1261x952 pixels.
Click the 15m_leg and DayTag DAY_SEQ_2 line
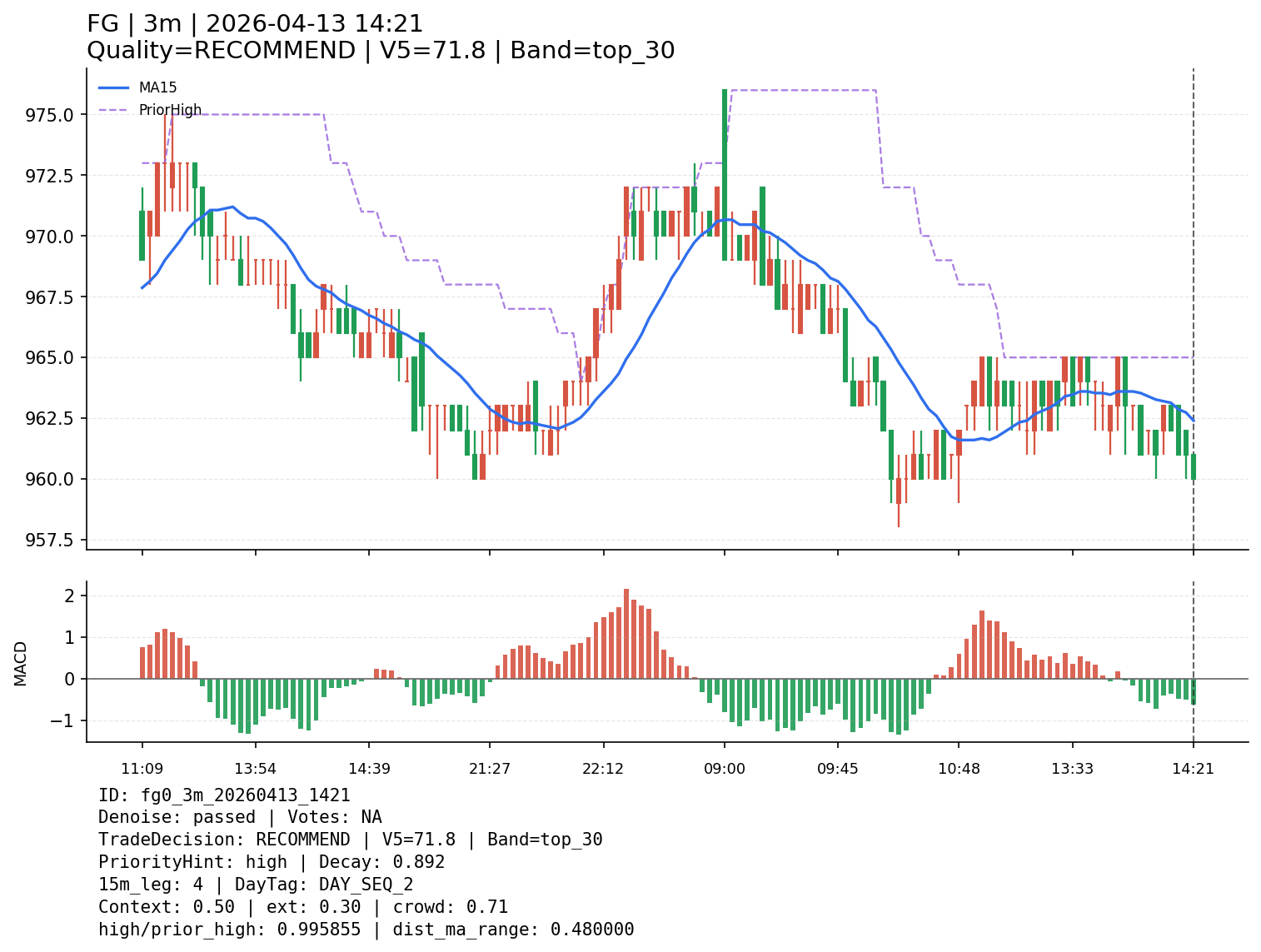(x=256, y=885)
